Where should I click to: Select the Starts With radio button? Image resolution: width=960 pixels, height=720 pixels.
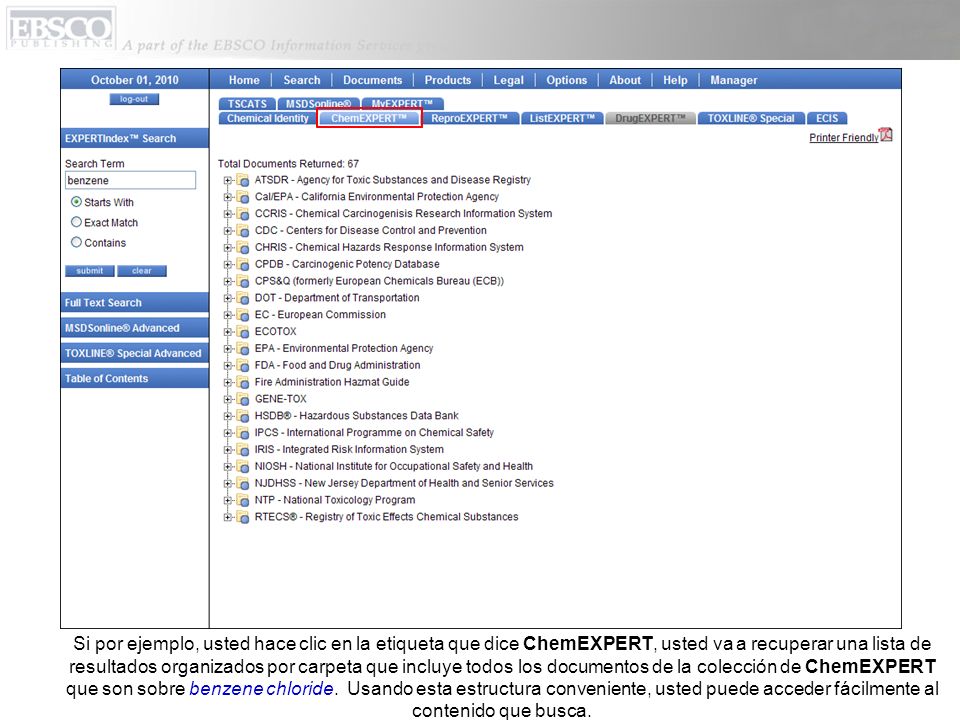(77, 202)
